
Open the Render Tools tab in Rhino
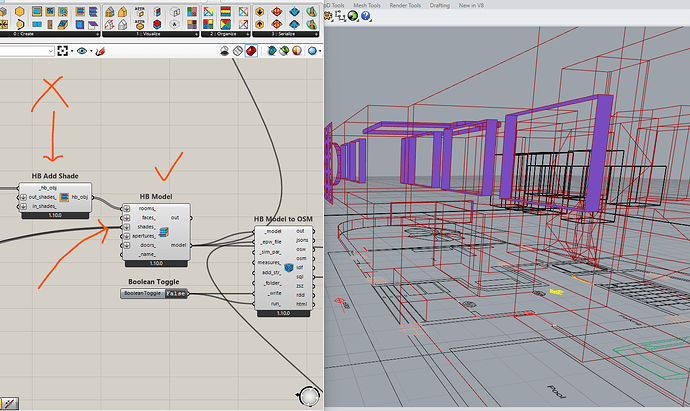pyautogui.click(x=405, y=5)
